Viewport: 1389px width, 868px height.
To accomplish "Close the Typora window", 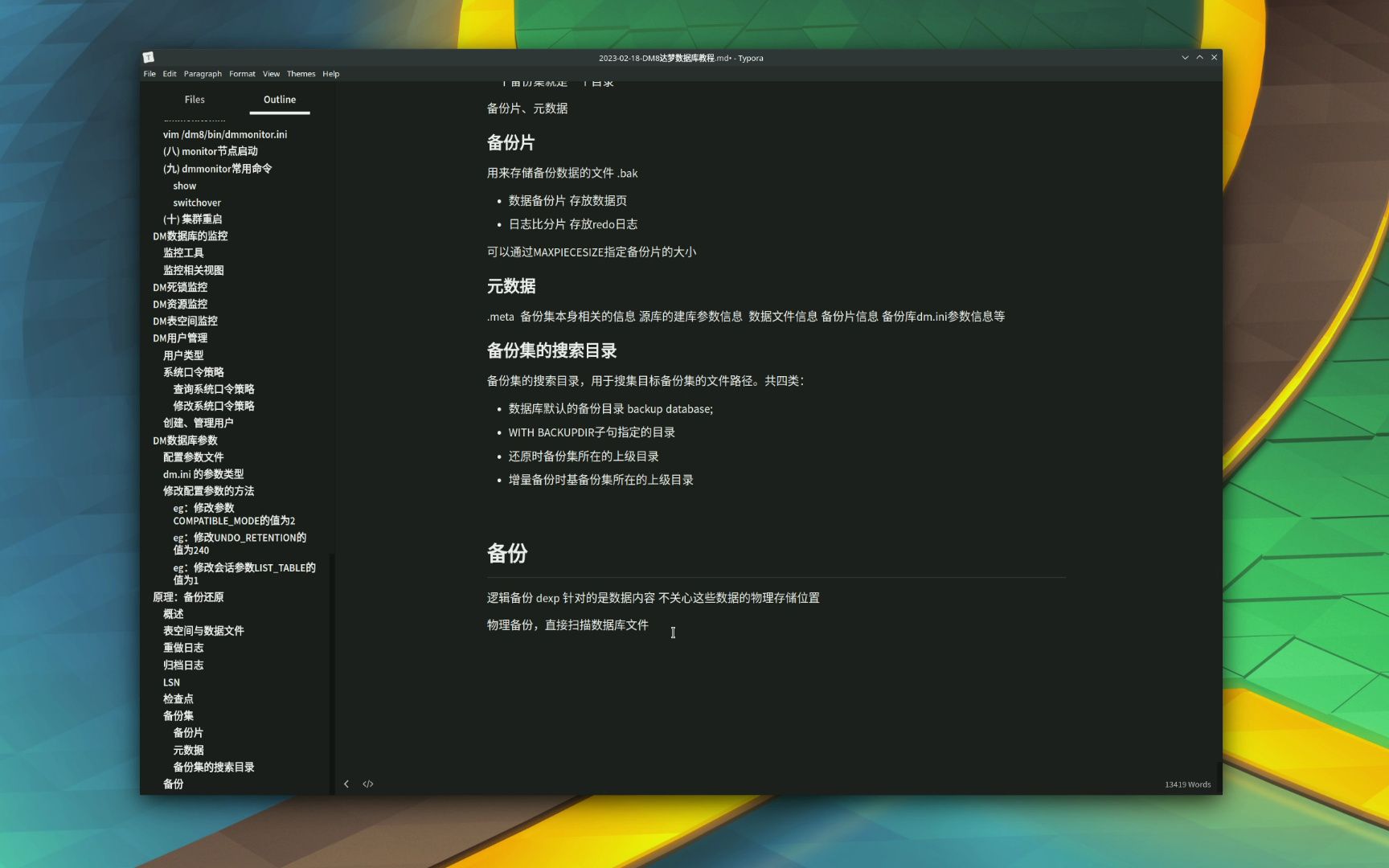I will (x=1214, y=57).
